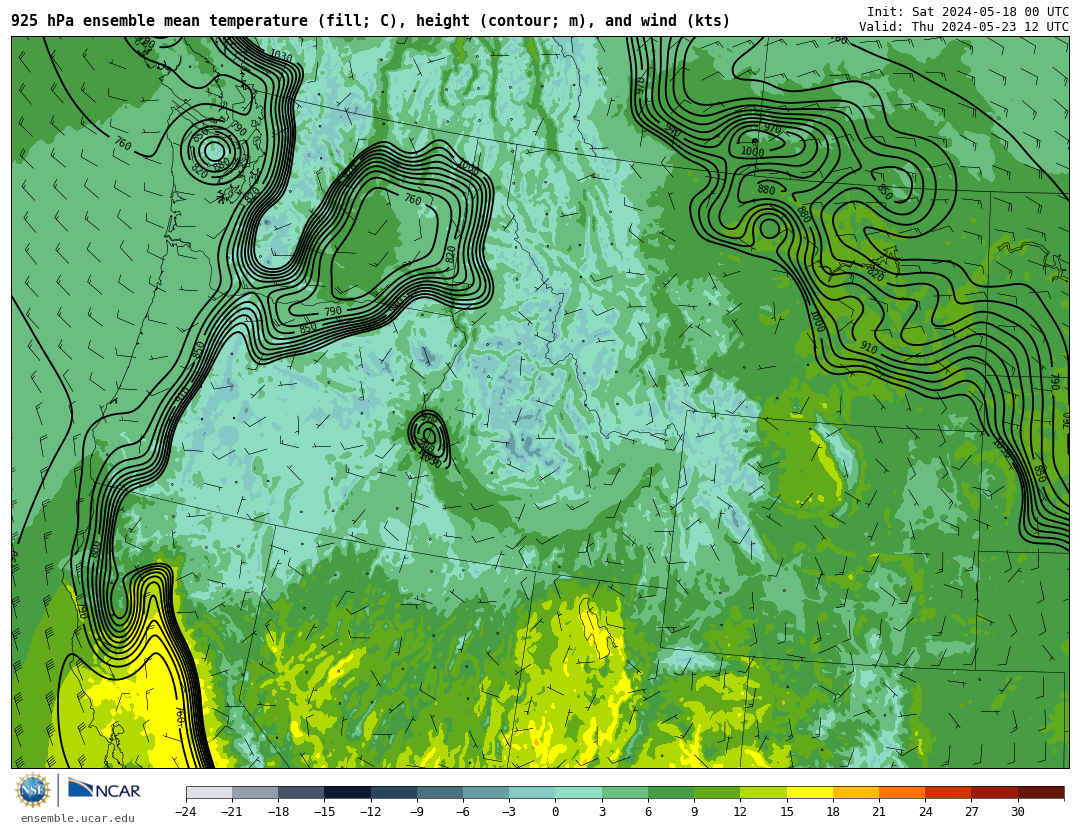Pick the darkest brown swatch right of 30
Image resolution: width=1080 pixels, height=831 pixels.
[x=1040, y=792]
